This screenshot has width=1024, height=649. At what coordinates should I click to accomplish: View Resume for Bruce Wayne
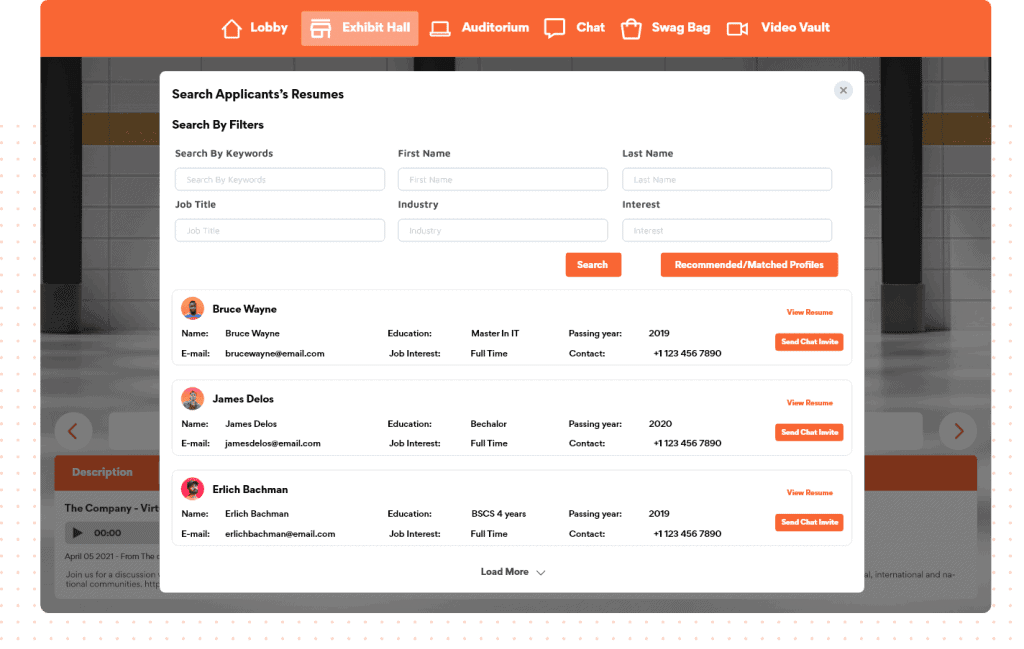(x=809, y=312)
